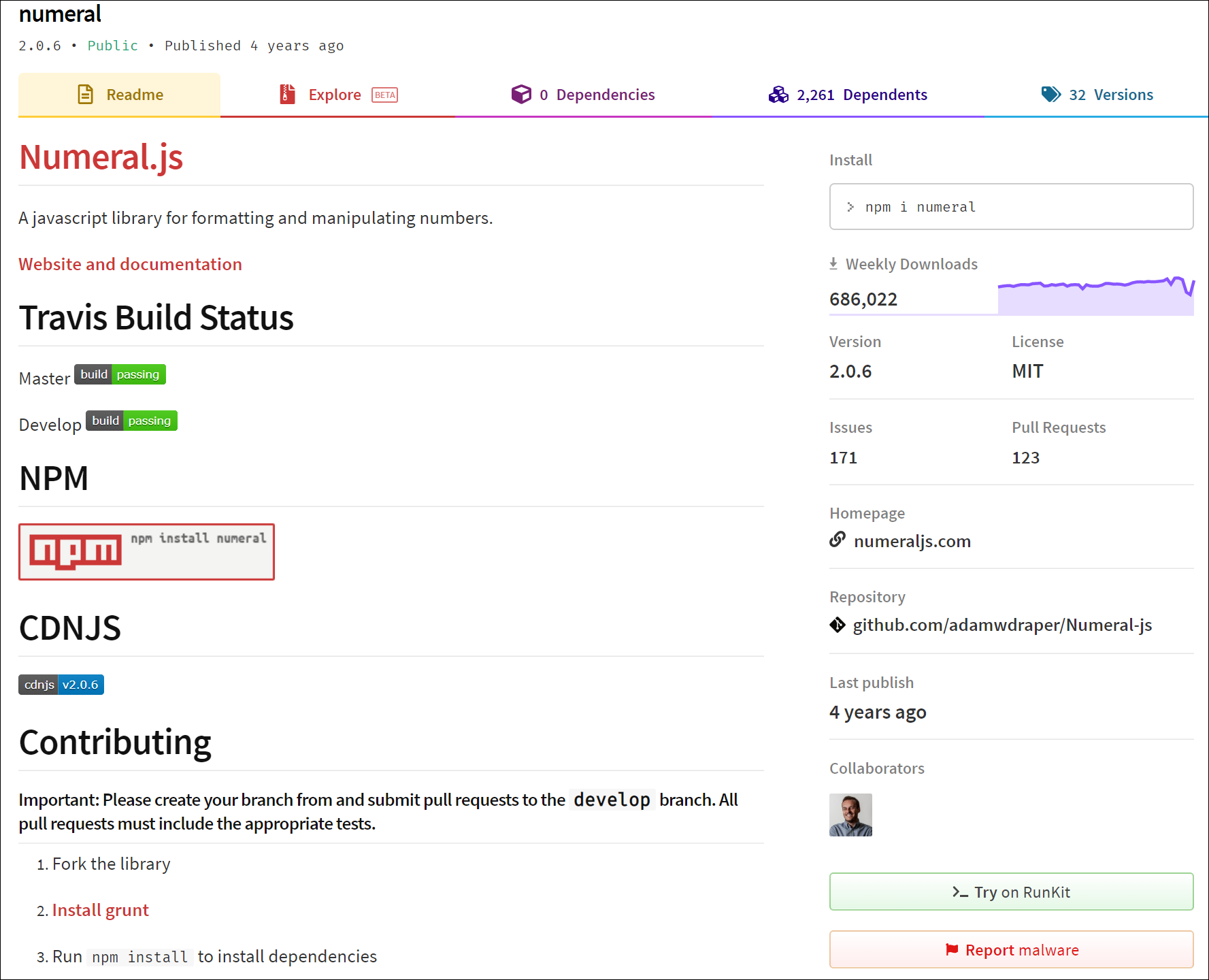
Task: Click the NPM heading
Action: [x=54, y=478]
